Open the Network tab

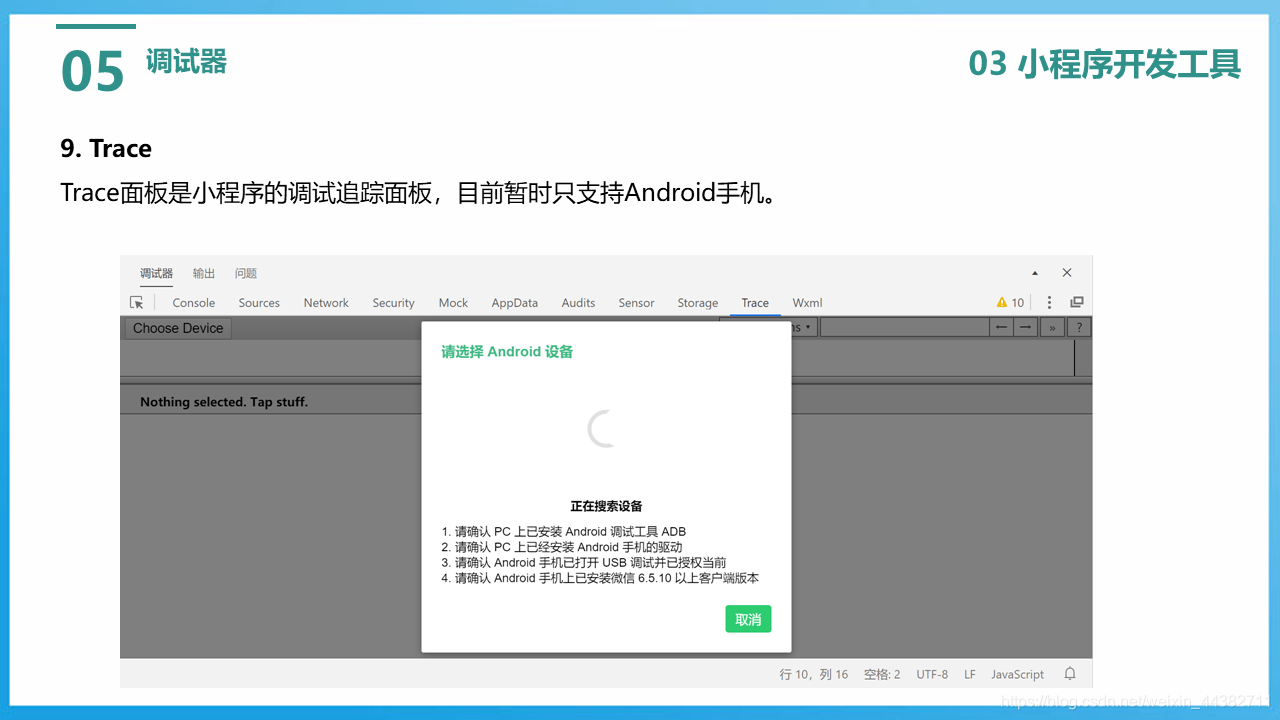tap(326, 303)
